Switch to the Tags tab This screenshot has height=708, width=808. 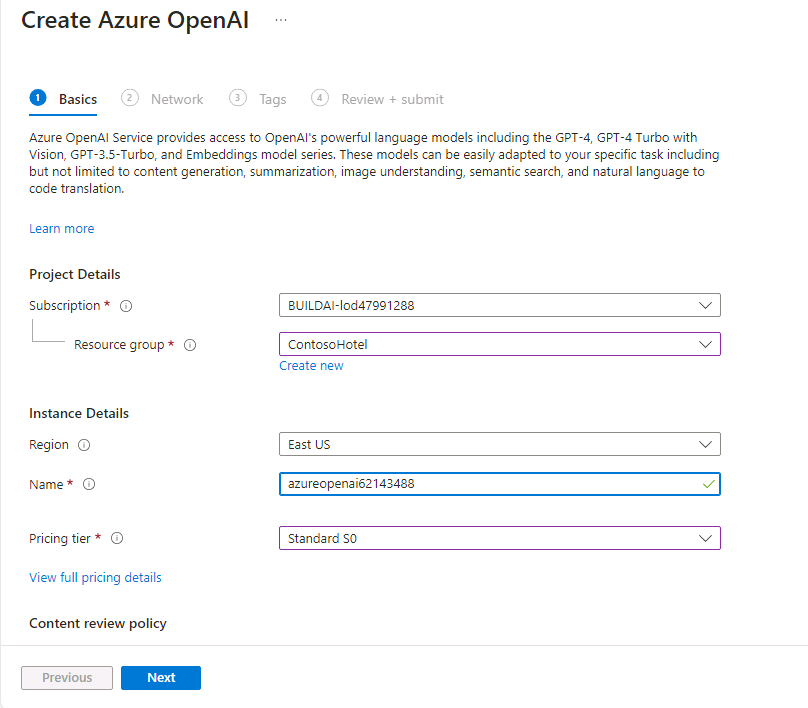point(258,99)
